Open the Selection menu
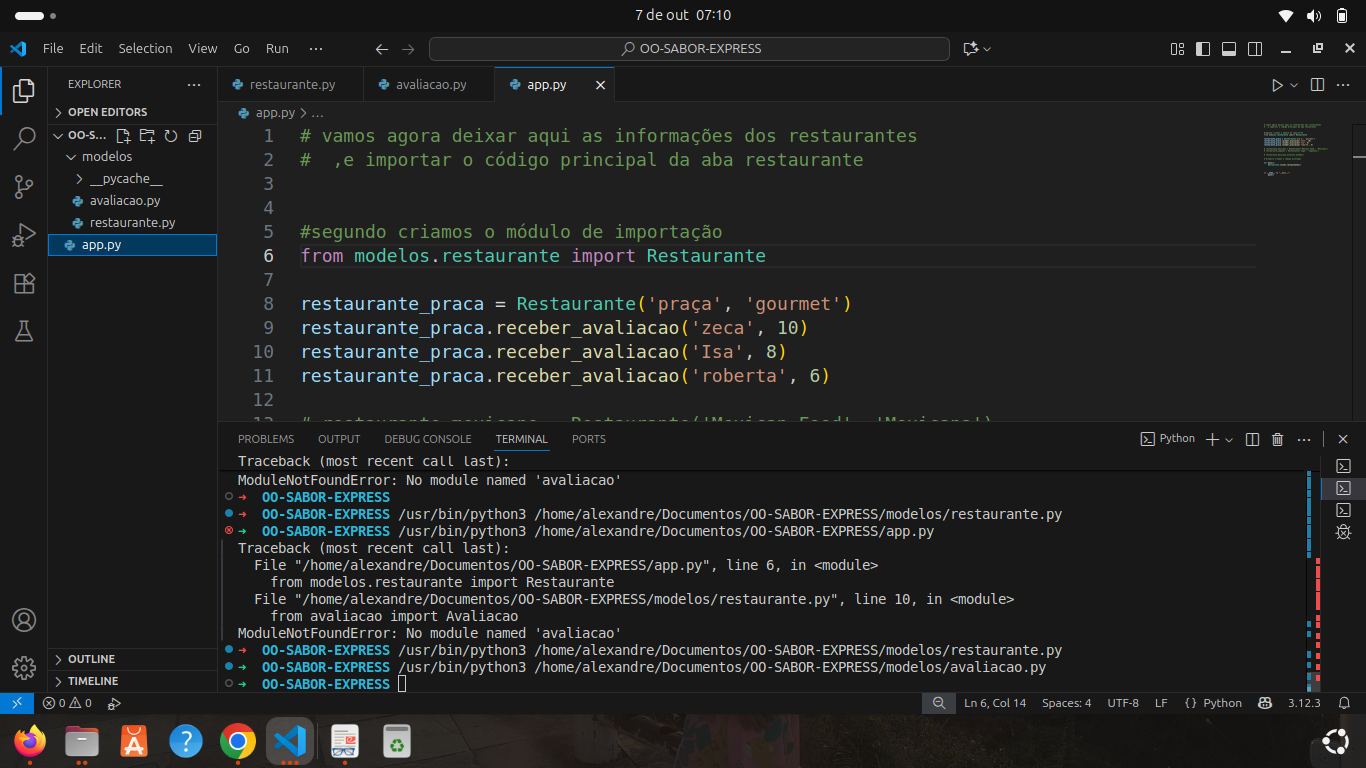The height and width of the screenshot is (768, 1366). 145,48
